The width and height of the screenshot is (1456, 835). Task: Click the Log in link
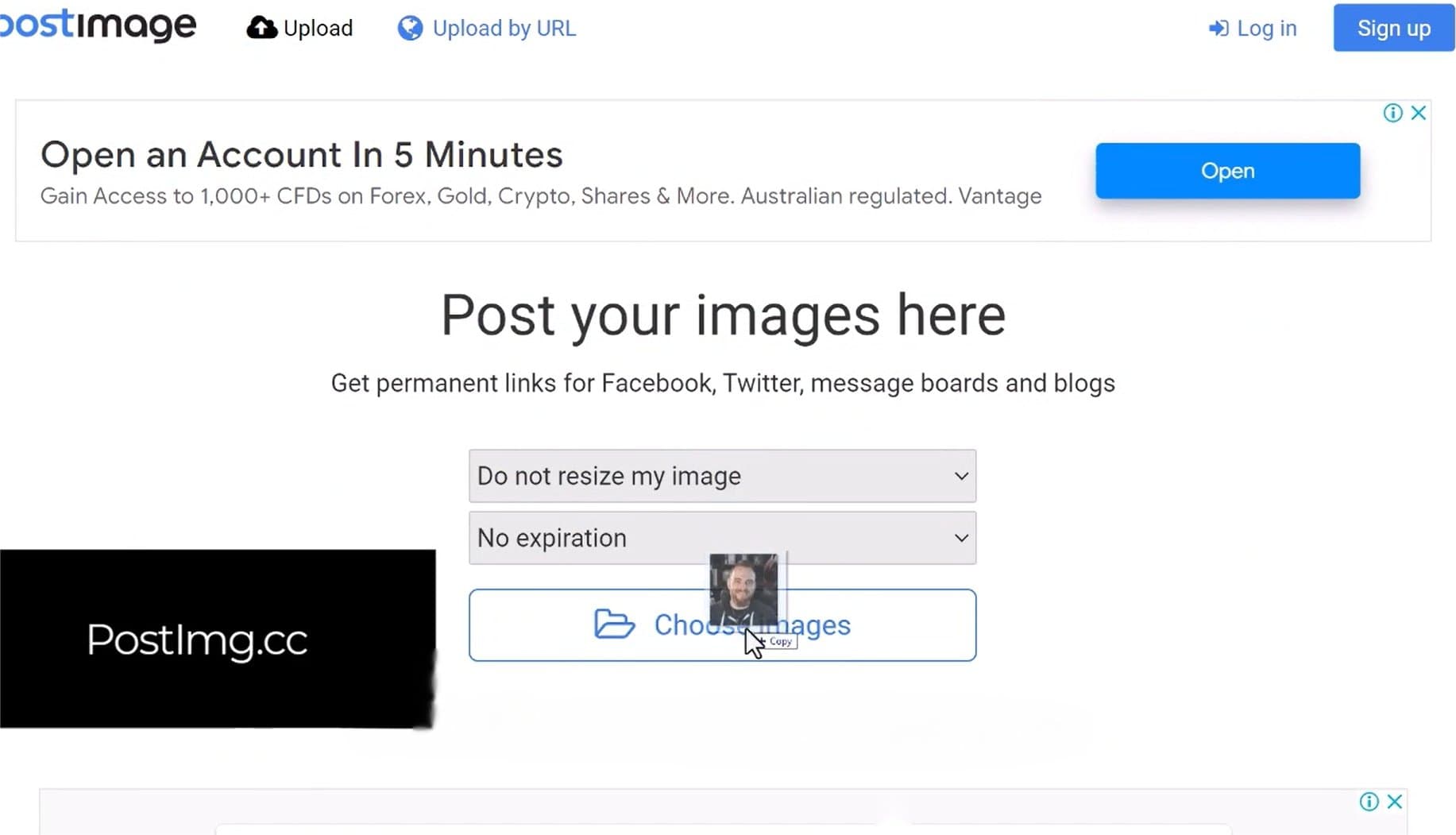1266,29
